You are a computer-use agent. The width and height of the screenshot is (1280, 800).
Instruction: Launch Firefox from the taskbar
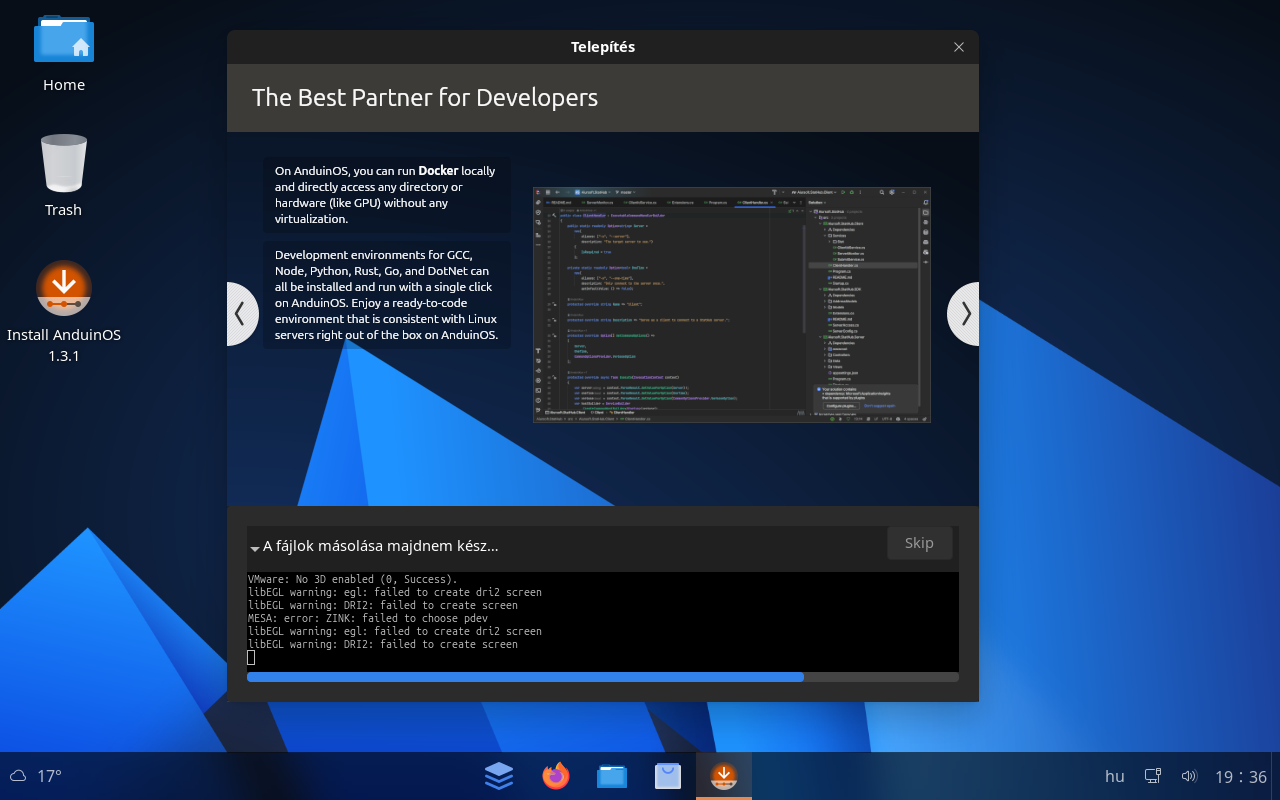[x=555, y=776]
